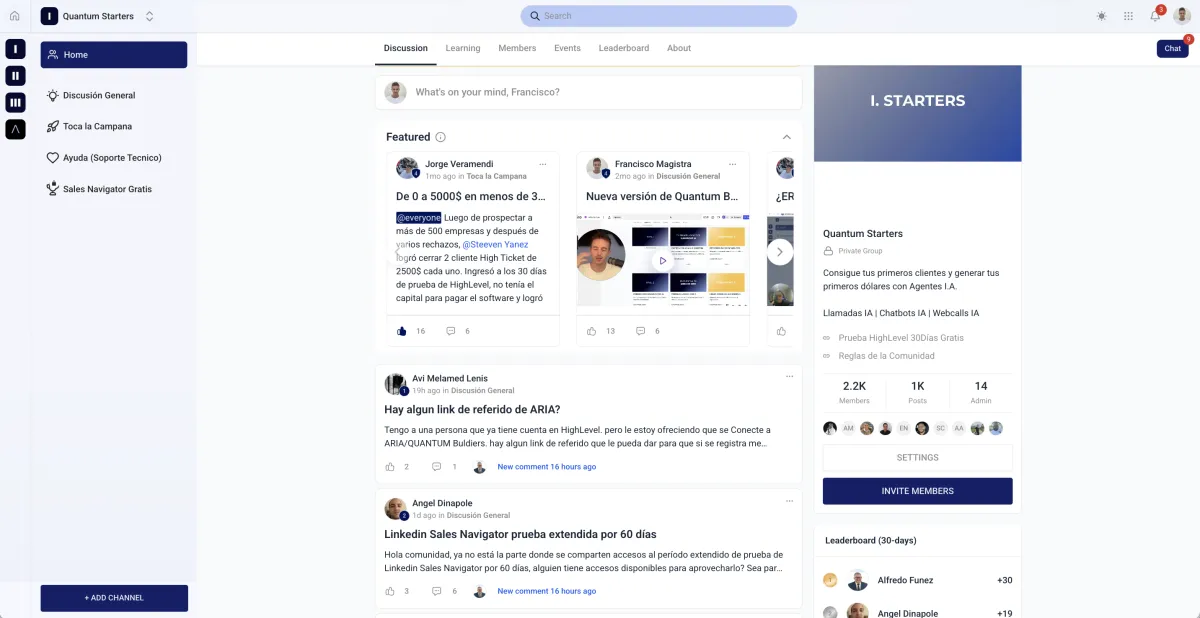Image resolution: width=1200 pixels, height=618 pixels.
Task: Switch to the About tab
Action: pos(679,48)
